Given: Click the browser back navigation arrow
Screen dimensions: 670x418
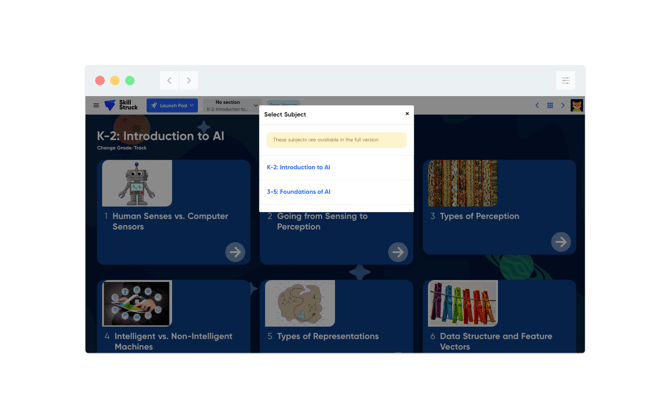Looking at the screenshot, I should pyautogui.click(x=170, y=81).
